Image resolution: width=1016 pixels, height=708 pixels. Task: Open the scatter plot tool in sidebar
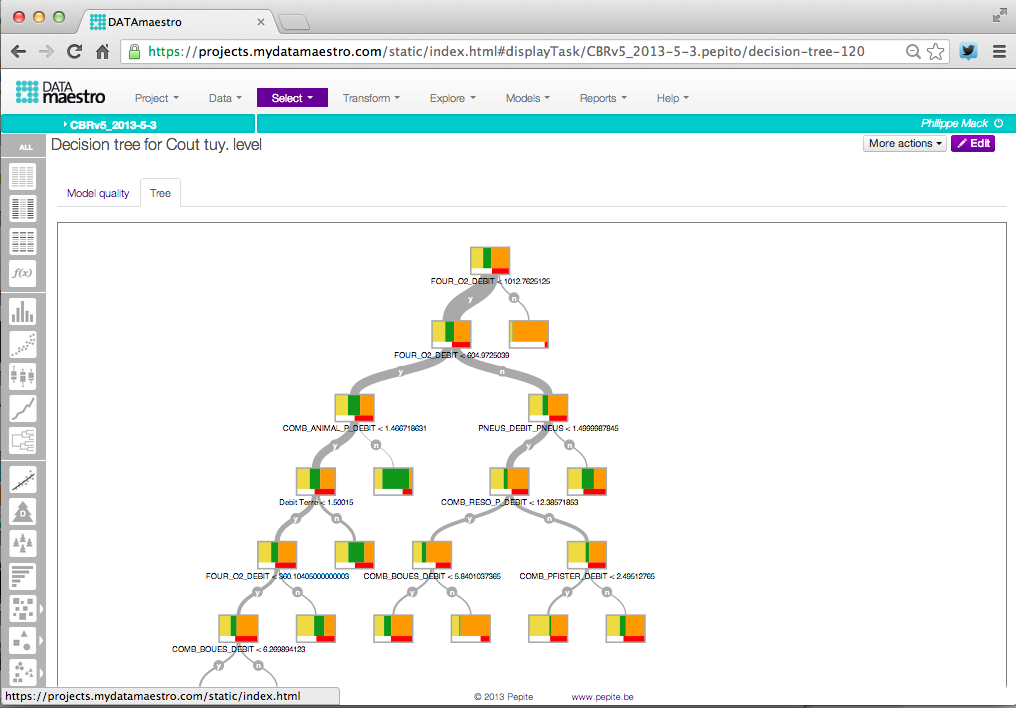(22, 344)
